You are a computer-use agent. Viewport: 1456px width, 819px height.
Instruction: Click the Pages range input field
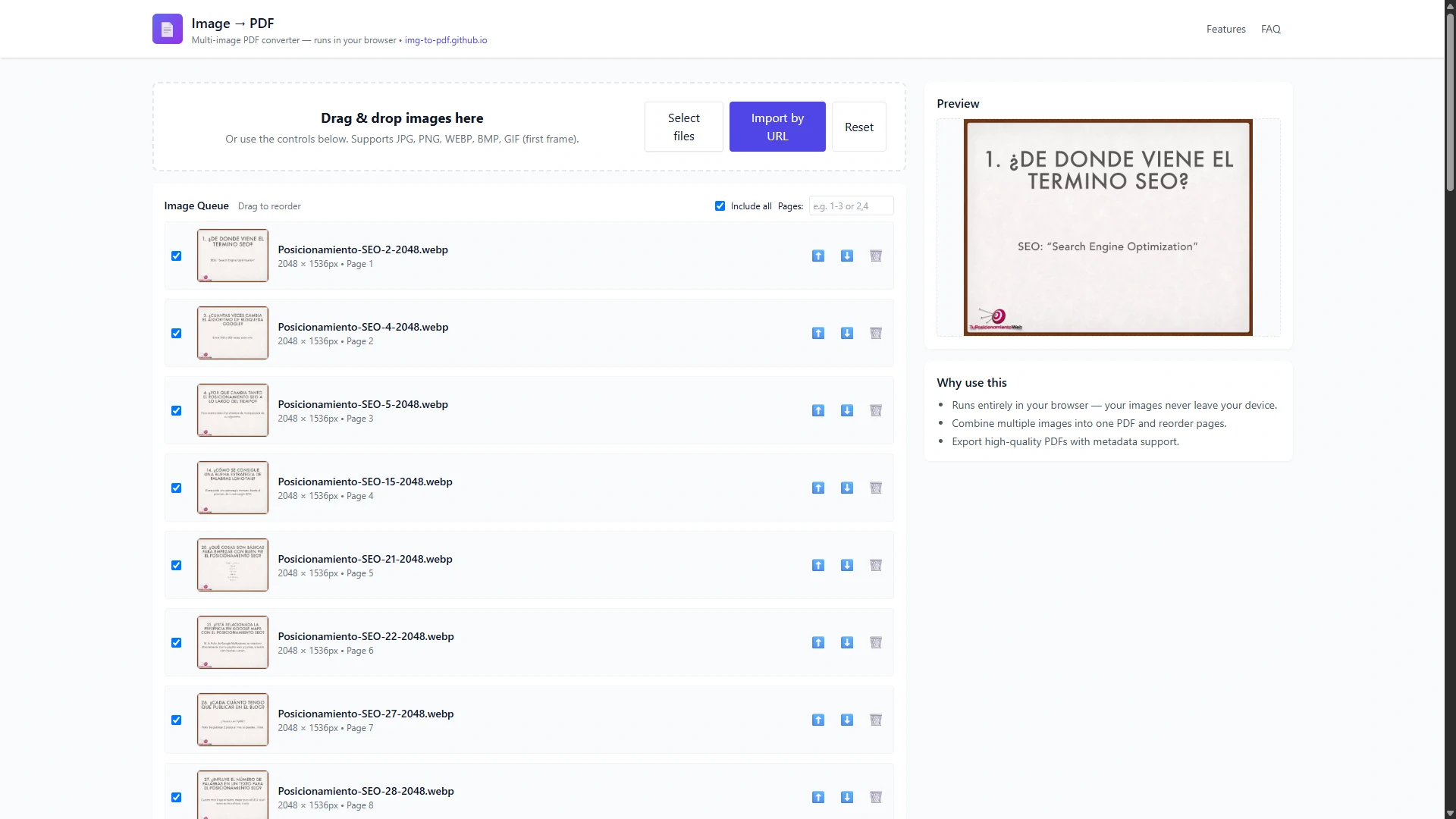coord(851,206)
